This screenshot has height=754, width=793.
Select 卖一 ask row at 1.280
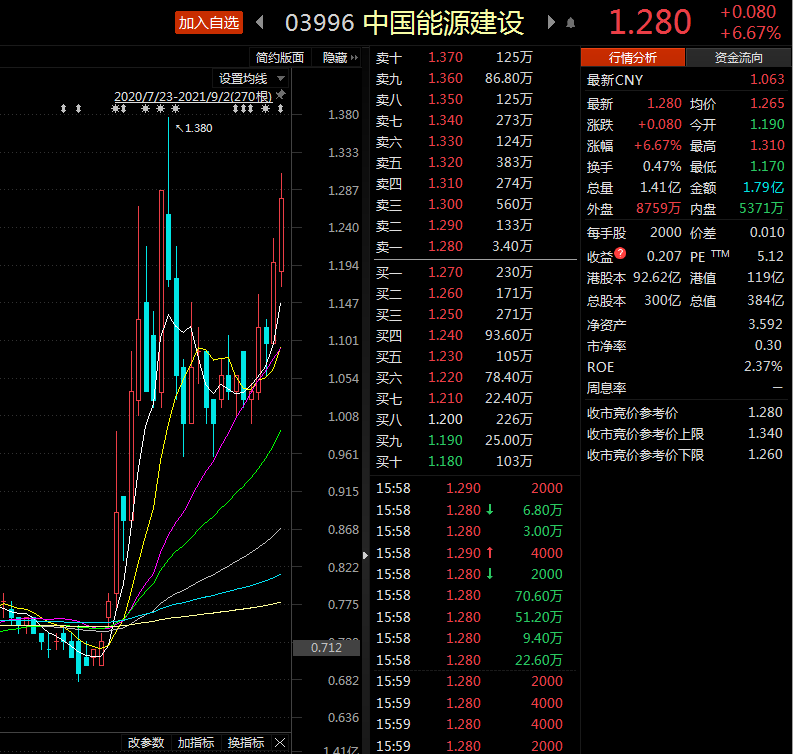point(474,246)
